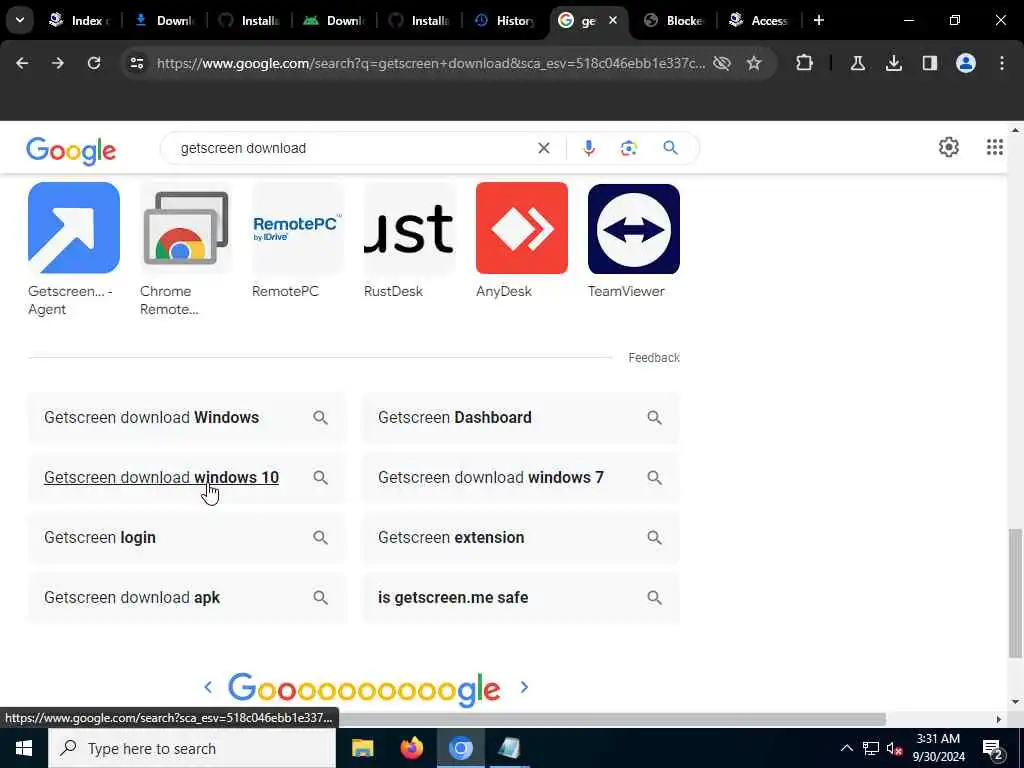Image resolution: width=1024 pixels, height=768 pixels.
Task: Search Getscreen download windows 10 suggestion
Action: pos(186,478)
